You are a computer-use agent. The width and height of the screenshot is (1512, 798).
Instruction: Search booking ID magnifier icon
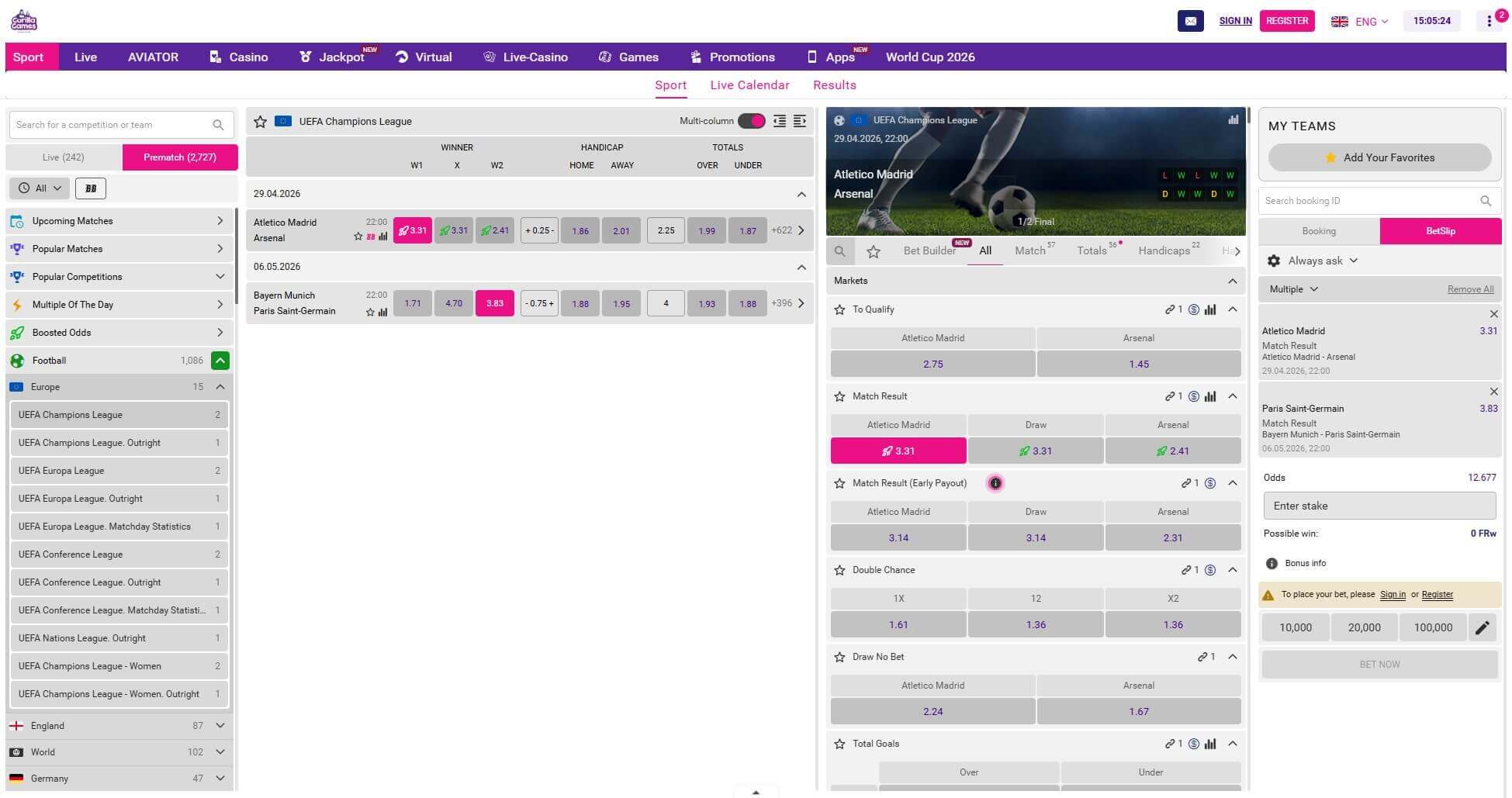[1485, 201]
